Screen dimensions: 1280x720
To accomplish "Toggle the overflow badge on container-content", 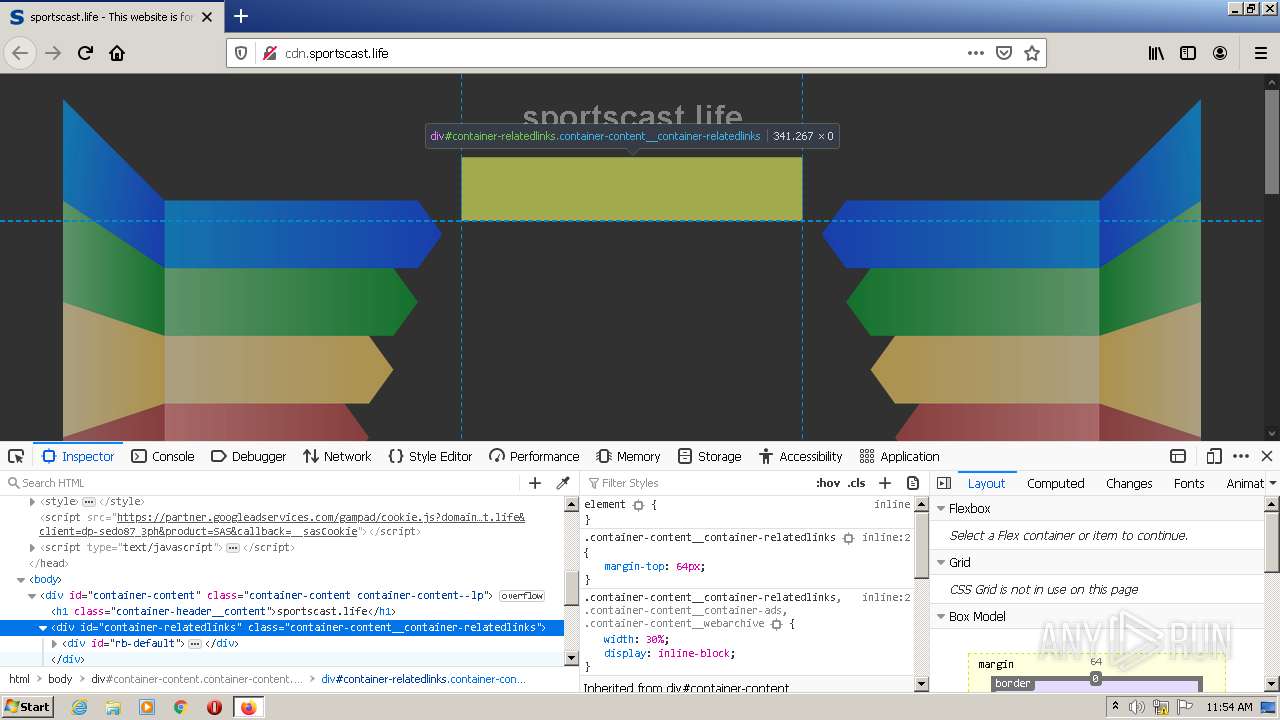I will pyautogui.click(x=522, y=596).
